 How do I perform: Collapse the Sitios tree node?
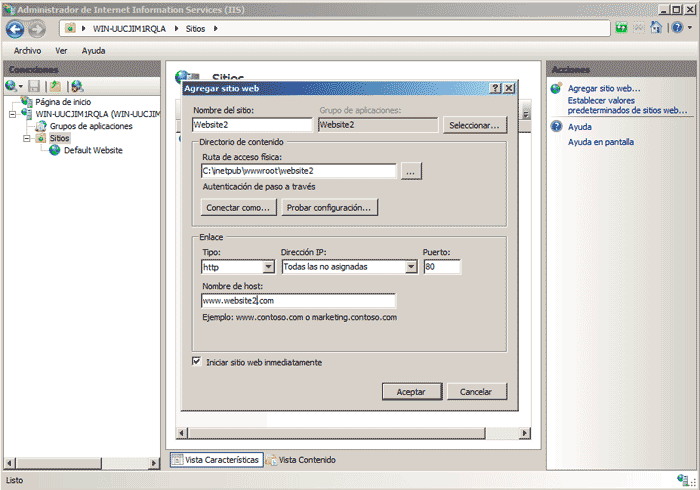[27, 139]
